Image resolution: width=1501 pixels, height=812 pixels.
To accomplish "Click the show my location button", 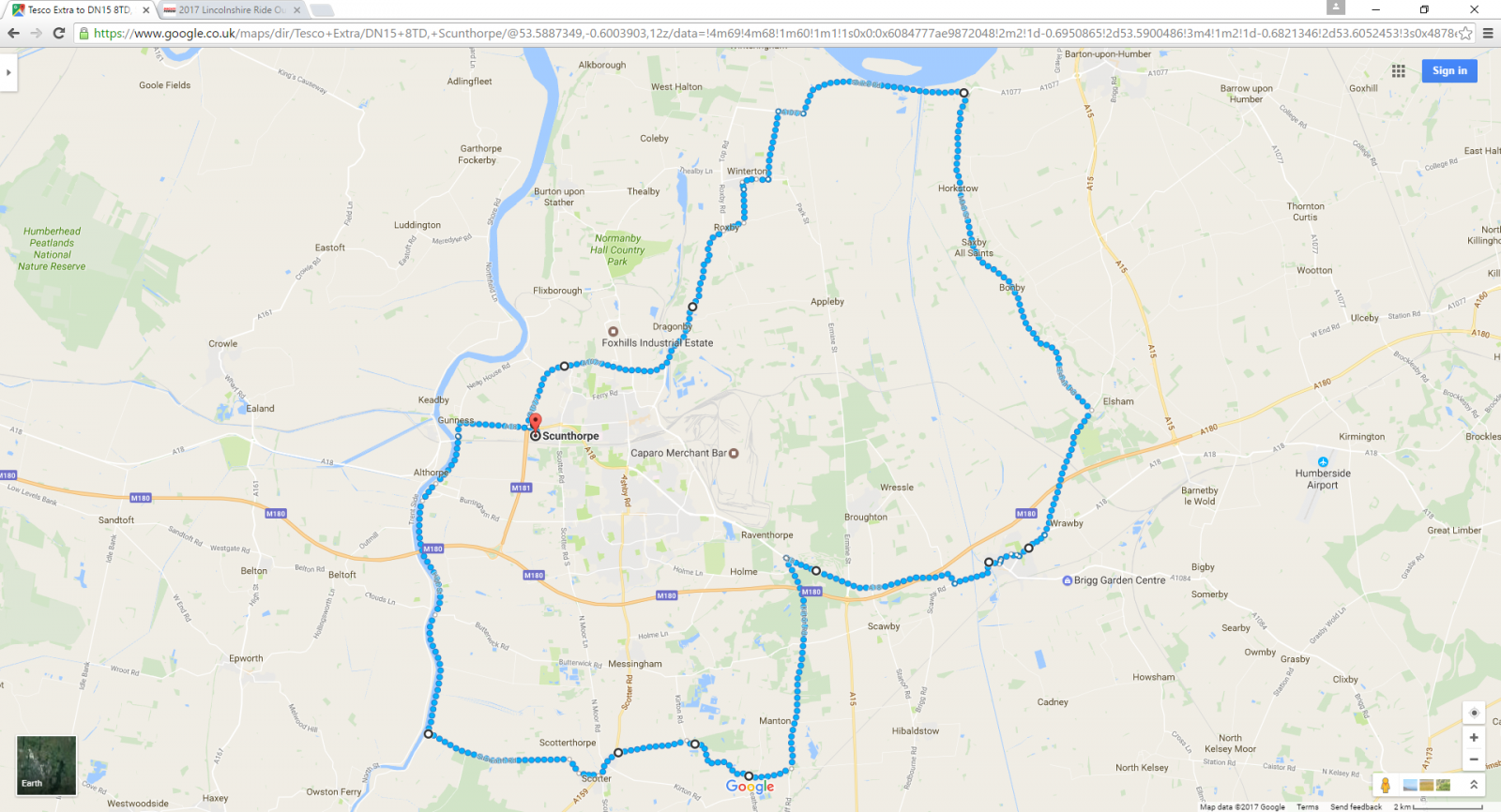I will (1474, 713).
